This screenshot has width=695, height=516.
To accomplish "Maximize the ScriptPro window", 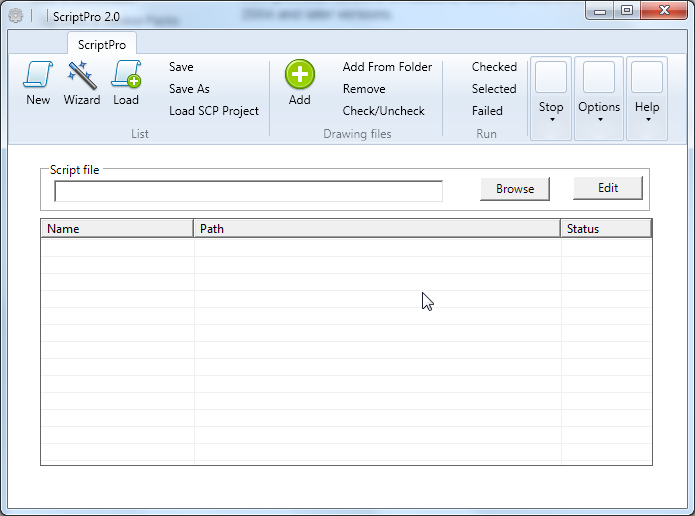I will (x=627, y=11).
